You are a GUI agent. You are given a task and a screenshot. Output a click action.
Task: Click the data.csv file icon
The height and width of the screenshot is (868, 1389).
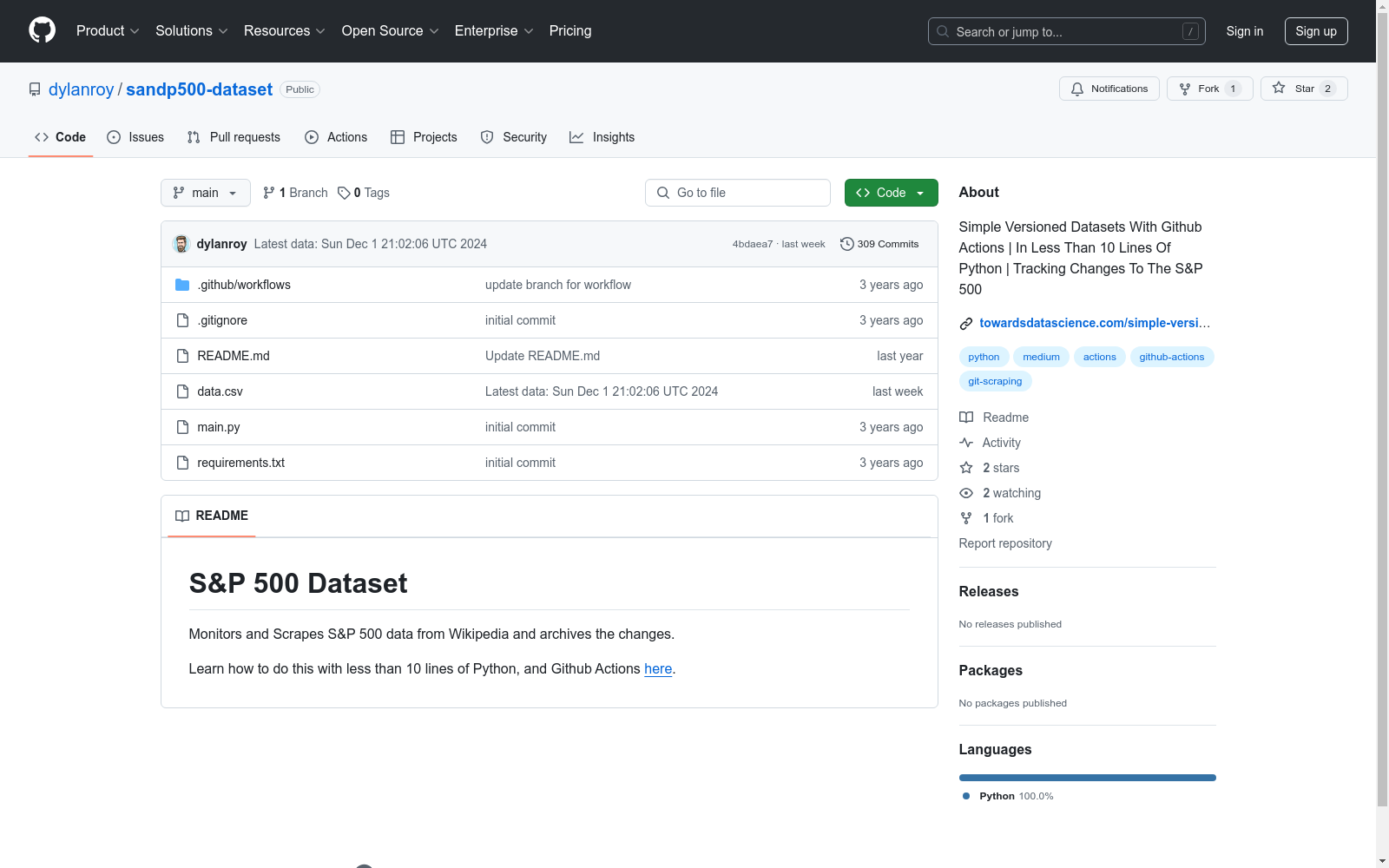point(182,391)
